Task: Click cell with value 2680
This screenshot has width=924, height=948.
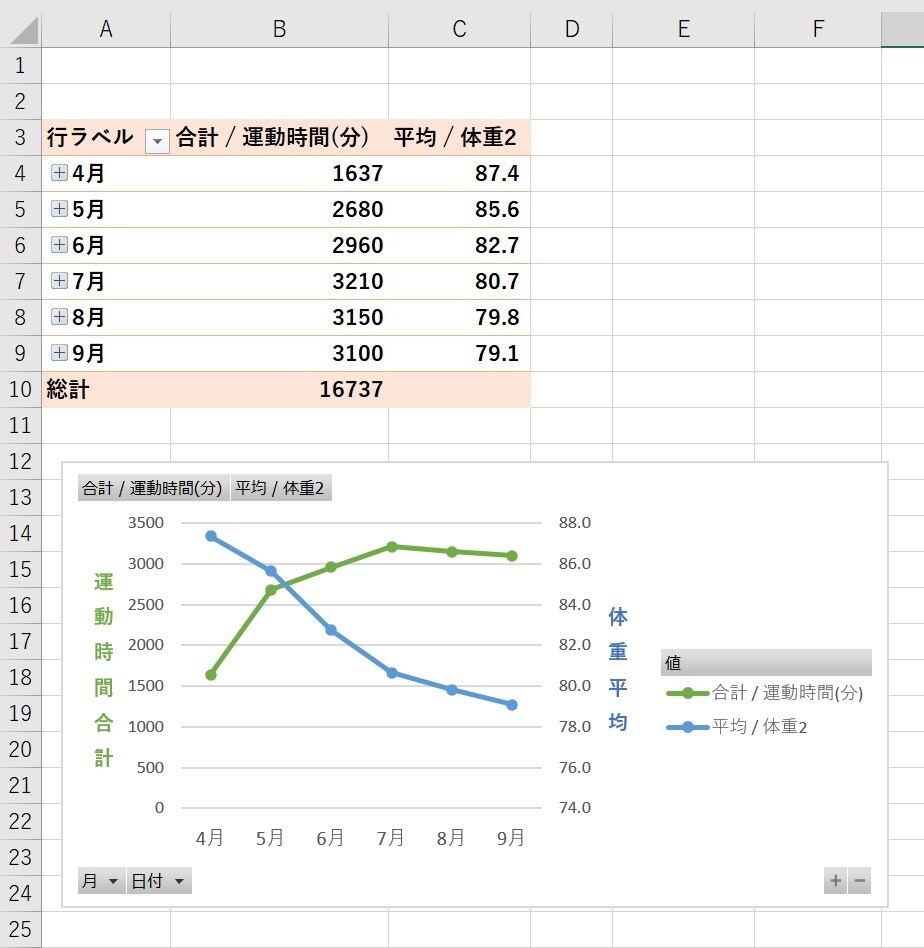Action: [x=279, y=209]
